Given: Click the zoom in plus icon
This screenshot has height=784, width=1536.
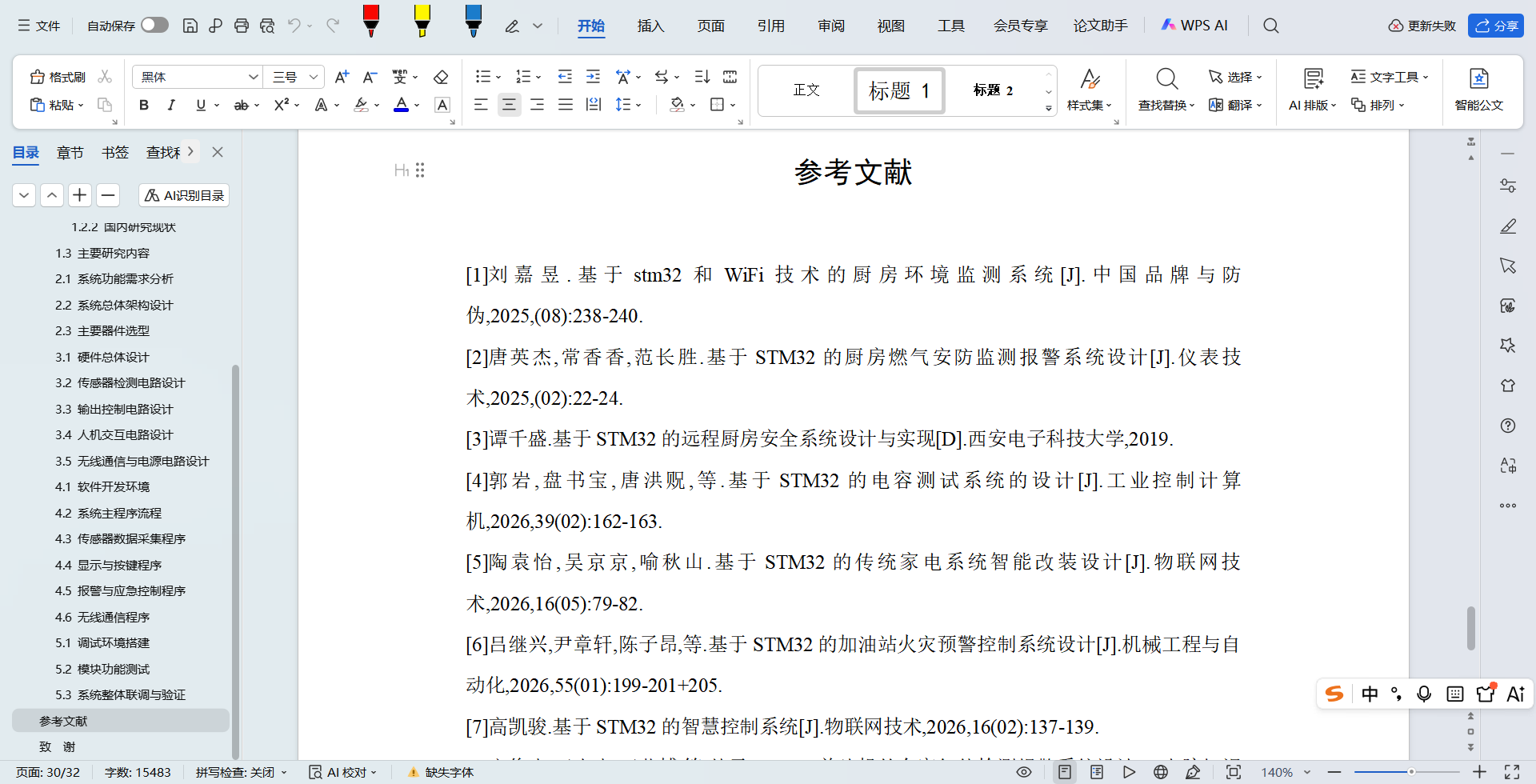Looking at the screenshot, I should pyautogui.click(x=1479, y=772).
